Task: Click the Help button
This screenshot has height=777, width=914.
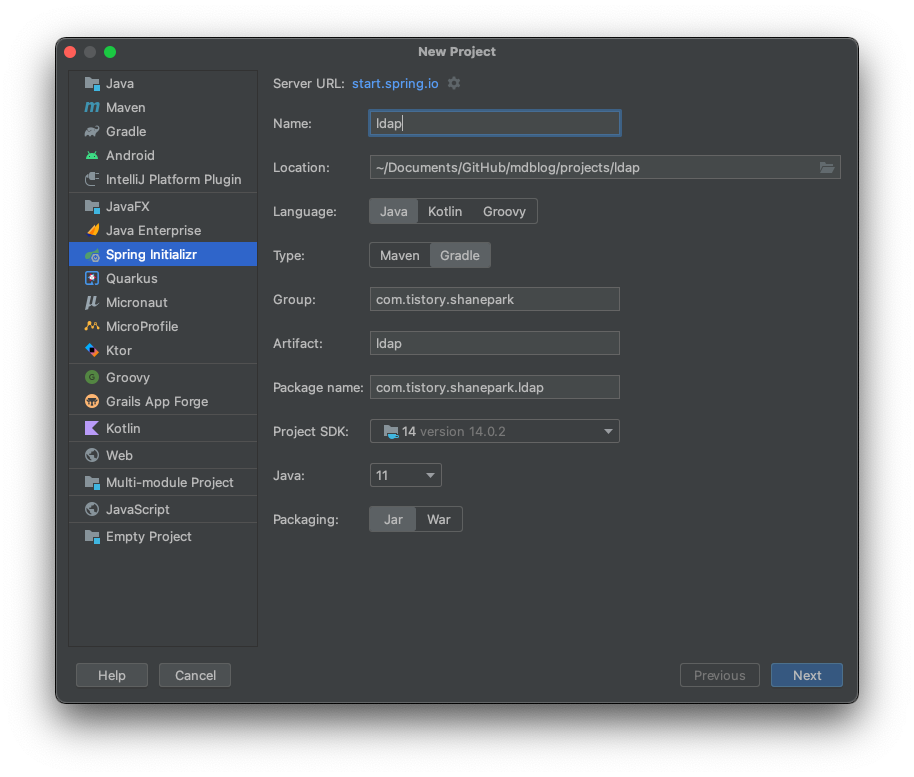Action: 111,675
